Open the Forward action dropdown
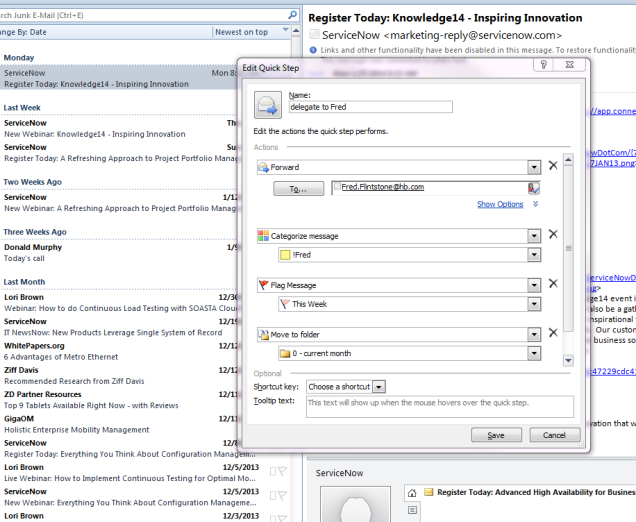The width and height of the screenshot is (636, 522). (x=535, y=167)
